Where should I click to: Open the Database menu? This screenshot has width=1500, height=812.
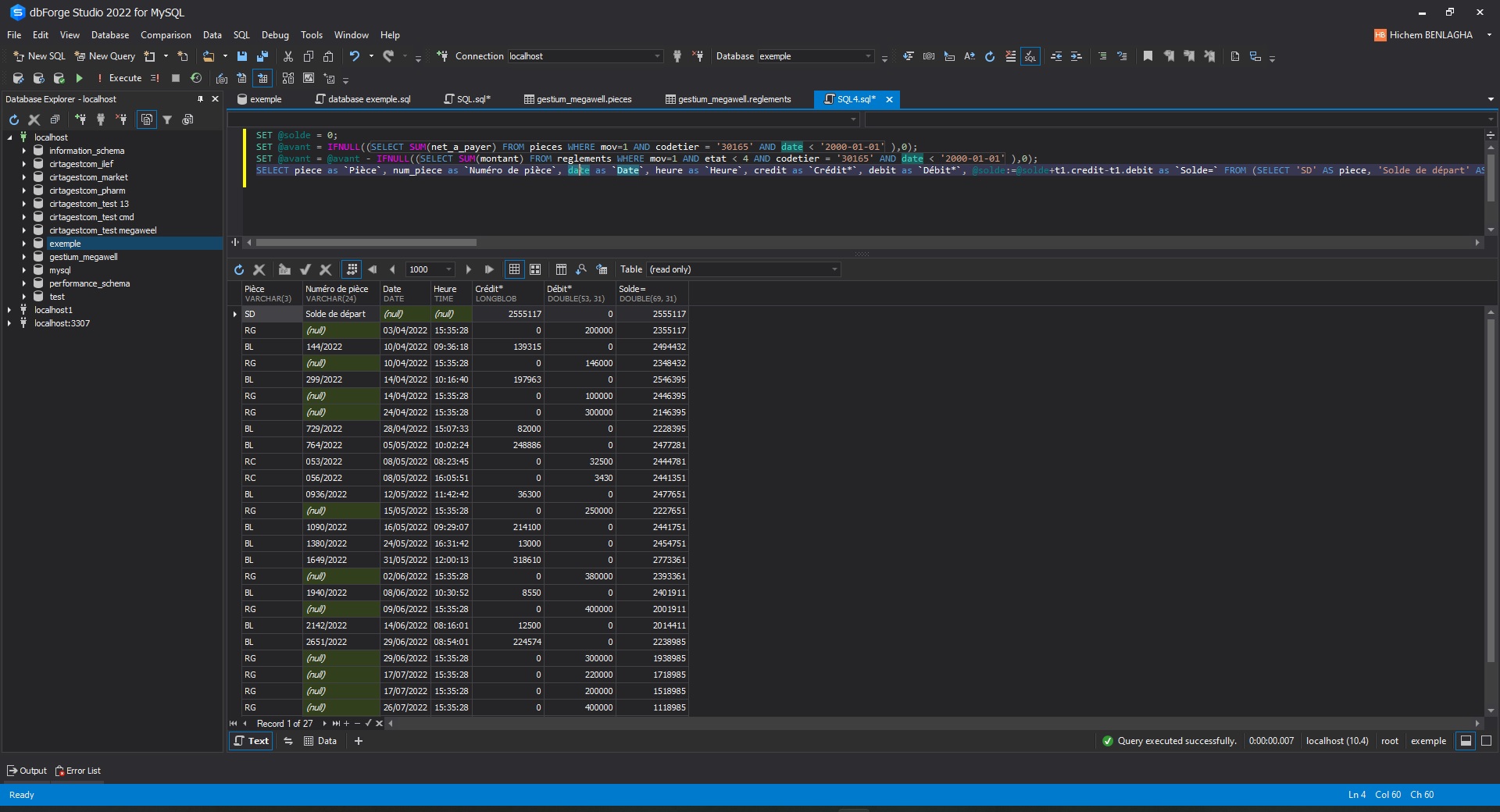tap(109, 35)
